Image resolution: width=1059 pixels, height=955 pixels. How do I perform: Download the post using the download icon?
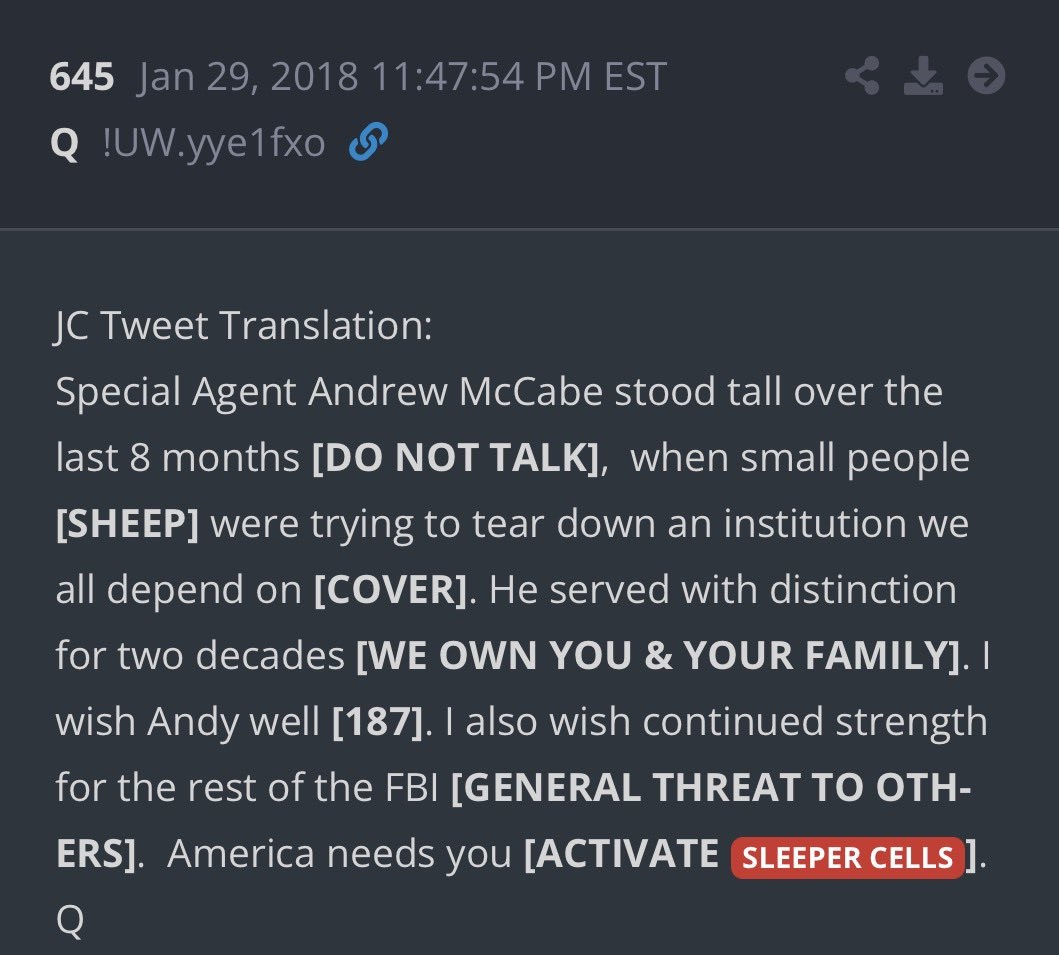point(923,77)
